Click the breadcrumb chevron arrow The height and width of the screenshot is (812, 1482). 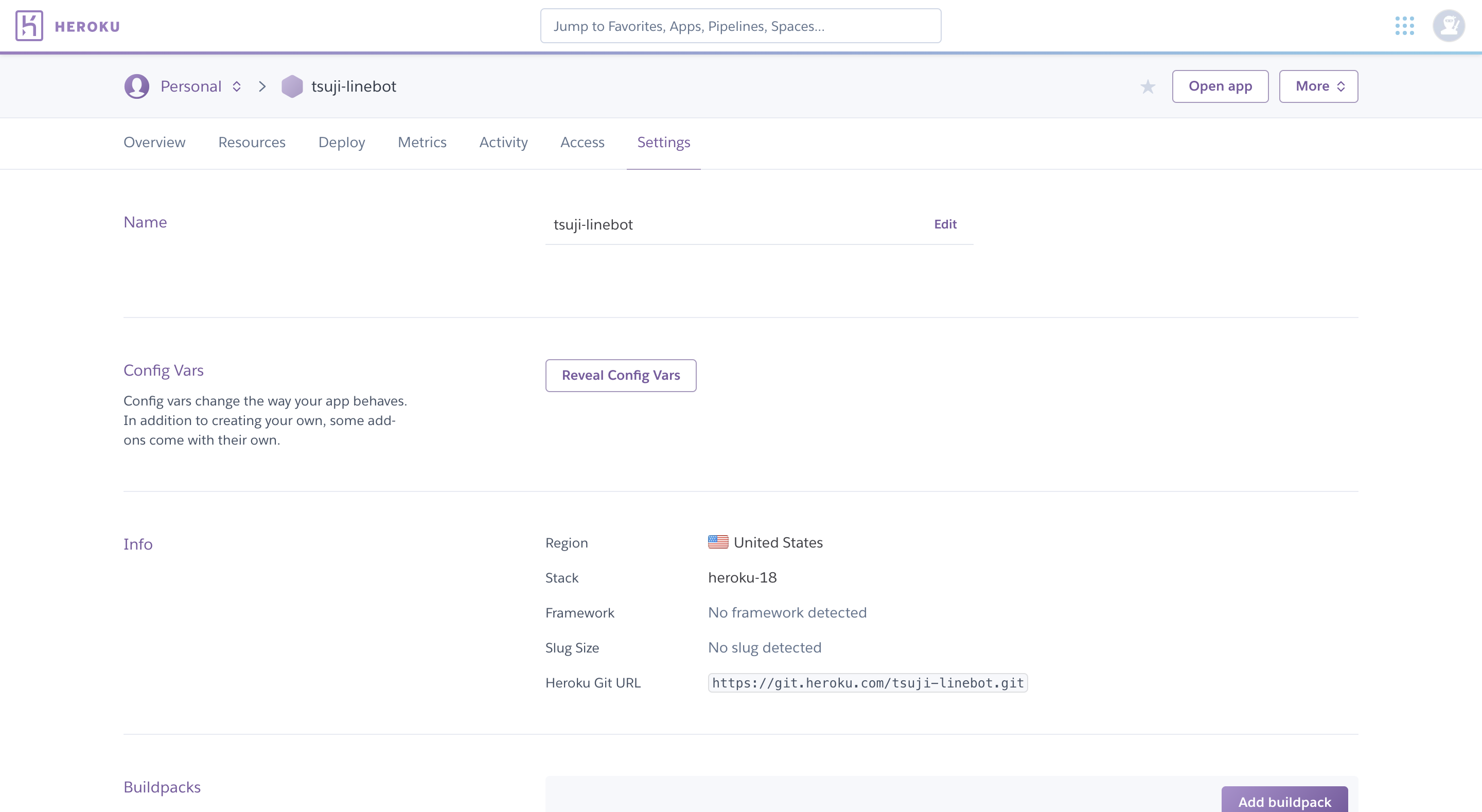pos(262,86)
